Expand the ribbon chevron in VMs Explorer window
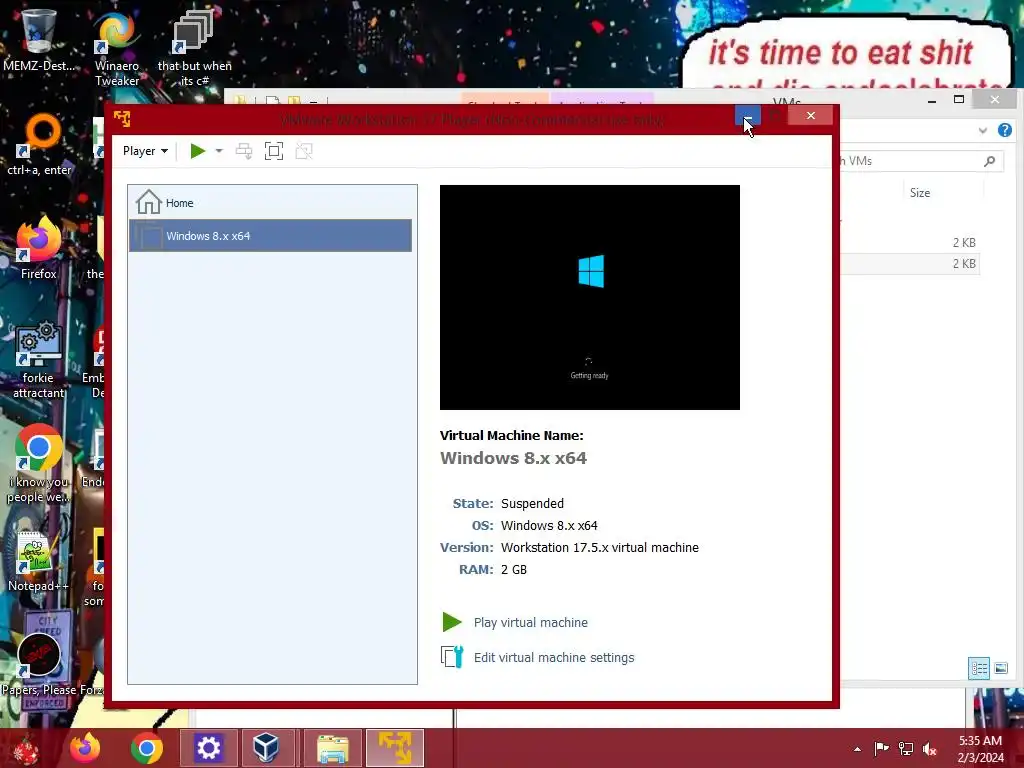 pyautogui.click(x=982, y=131)
